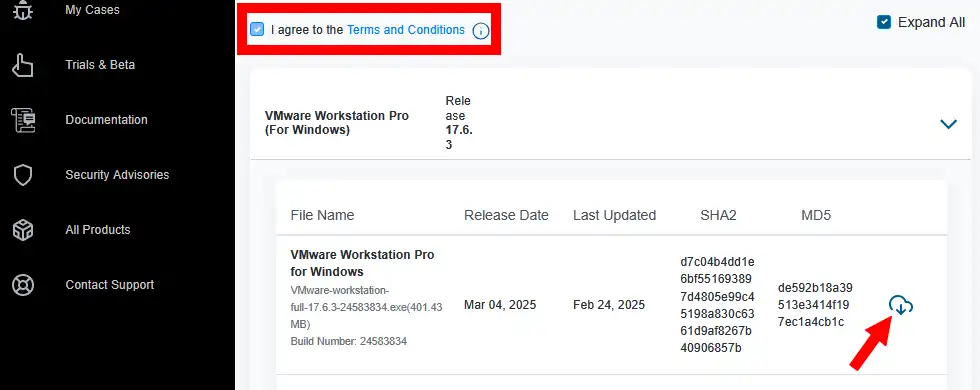Download VMware Workstation Pro via cloud icon

(x=901, y=305)
